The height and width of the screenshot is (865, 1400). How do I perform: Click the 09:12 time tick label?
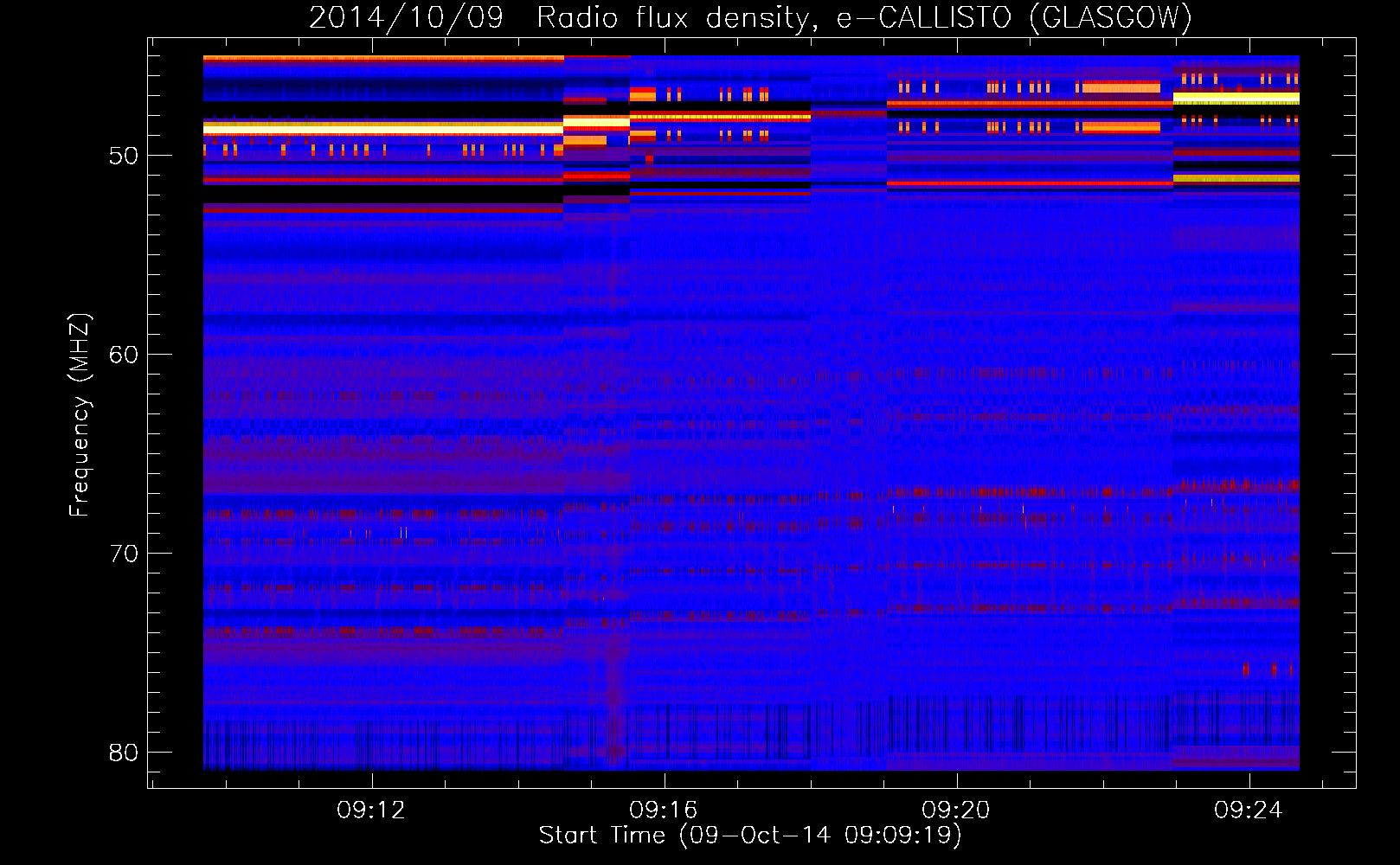click(x=371, y=811)
